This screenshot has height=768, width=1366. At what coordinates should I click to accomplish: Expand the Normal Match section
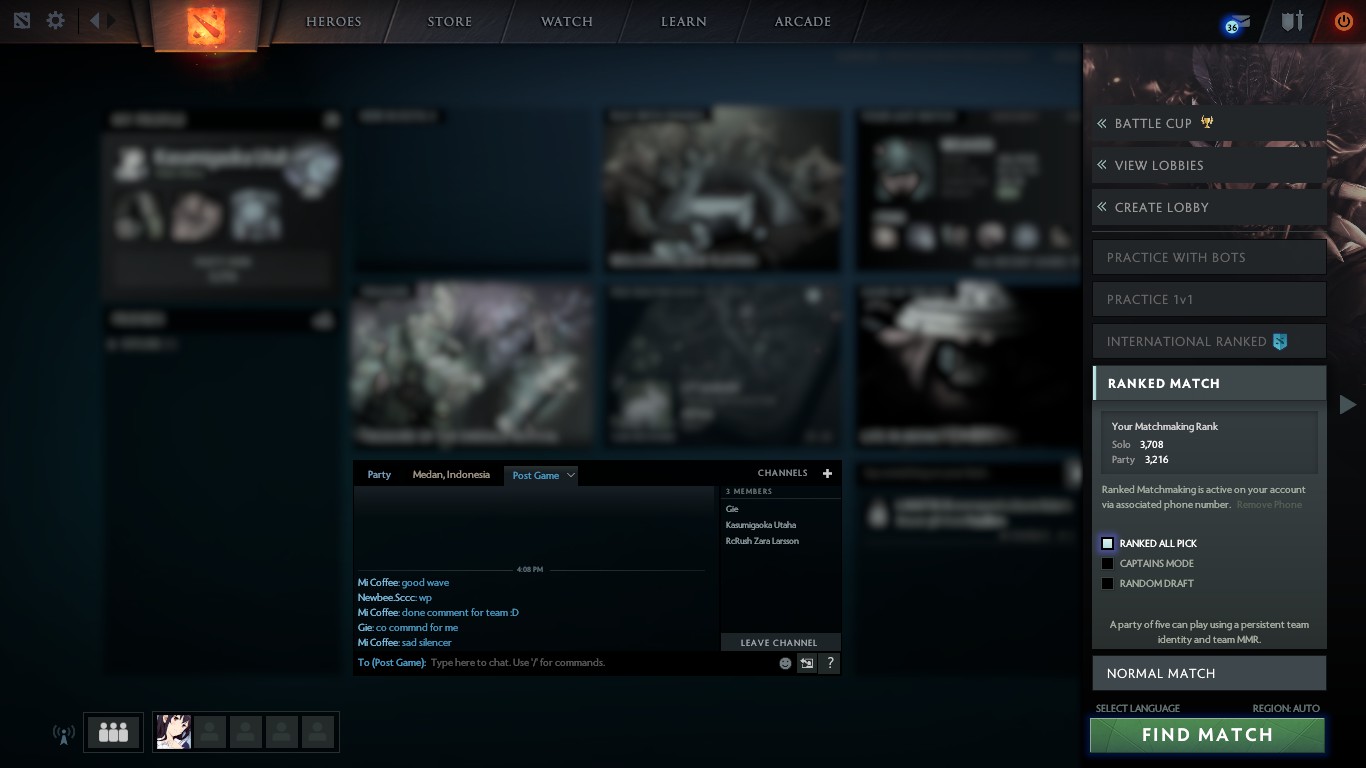(x=1209, y=673)
